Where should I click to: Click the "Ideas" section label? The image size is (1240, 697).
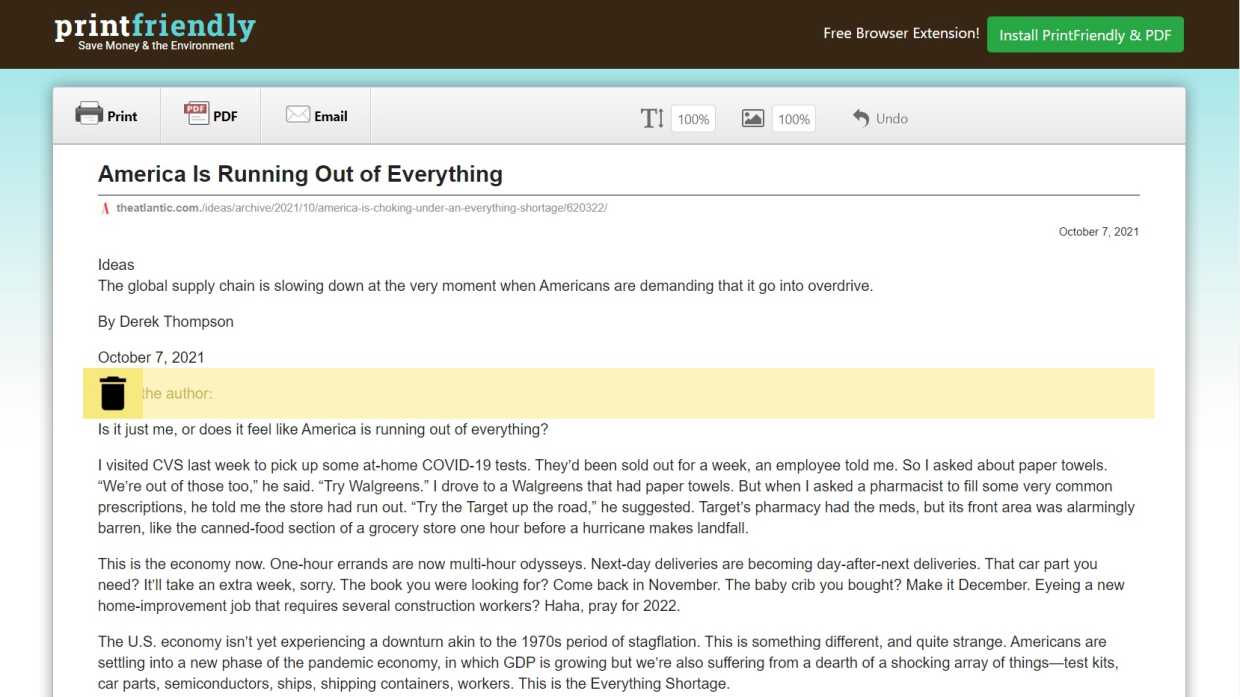[x=116, y=265]
